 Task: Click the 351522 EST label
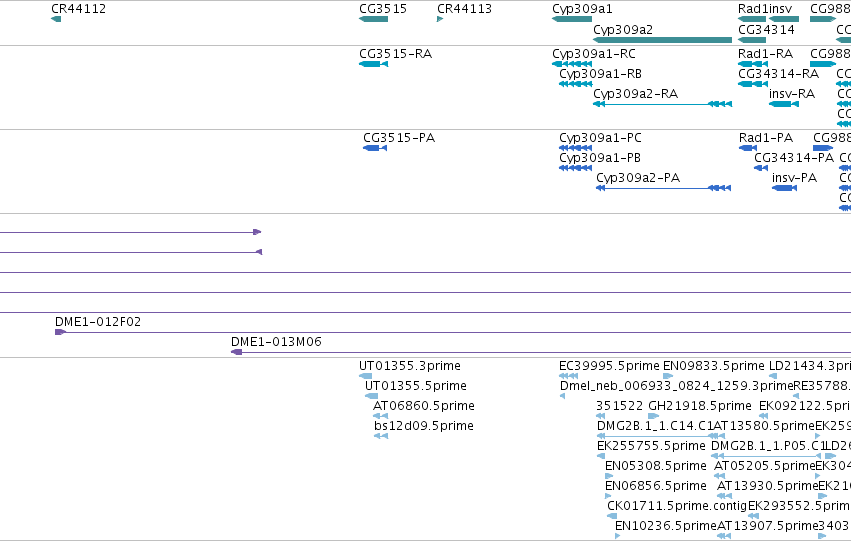(x=619, y=406)
